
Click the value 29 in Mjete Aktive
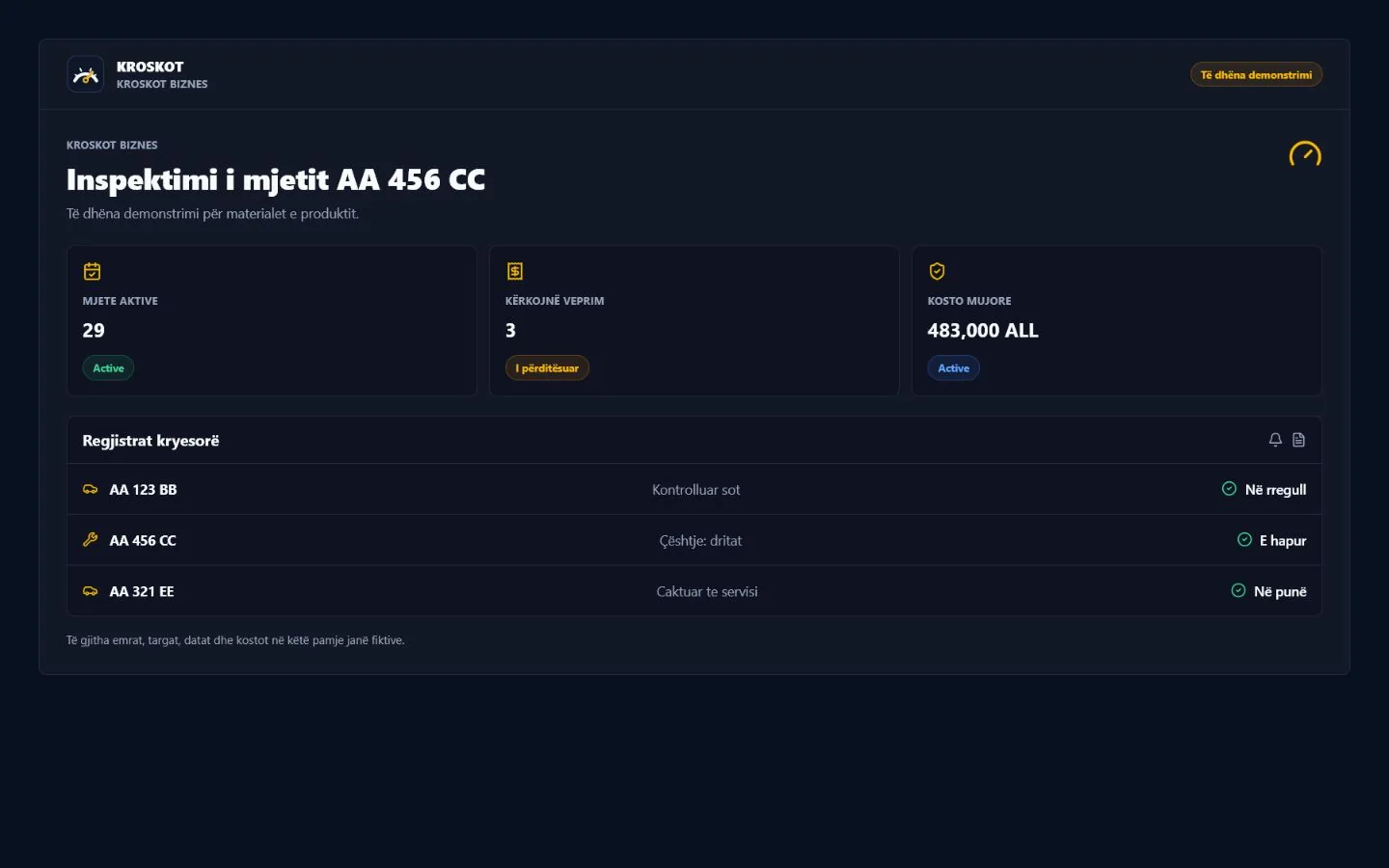click(x=94, y=330)
